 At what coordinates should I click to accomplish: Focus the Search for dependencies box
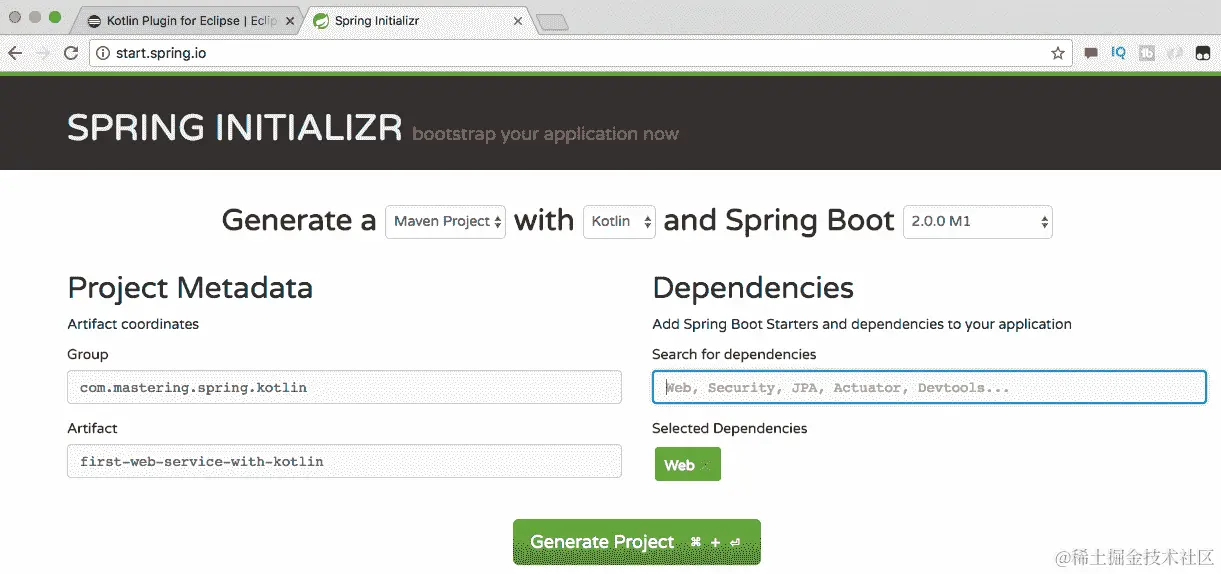coord(929,387)
